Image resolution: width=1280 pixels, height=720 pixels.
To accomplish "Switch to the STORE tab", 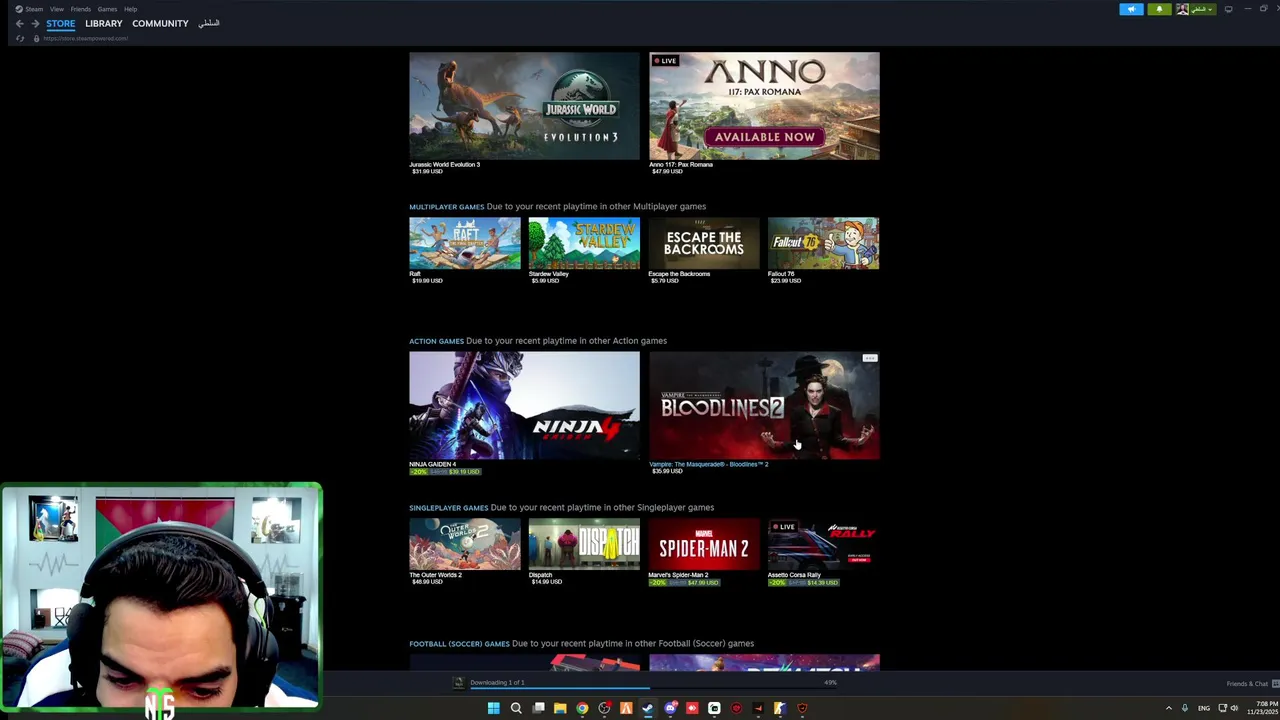I will coord(60,23).
